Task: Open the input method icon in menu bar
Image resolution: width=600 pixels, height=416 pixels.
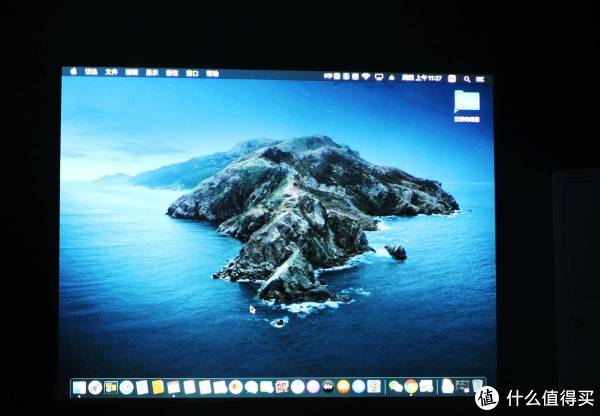Action: (452, 78)
